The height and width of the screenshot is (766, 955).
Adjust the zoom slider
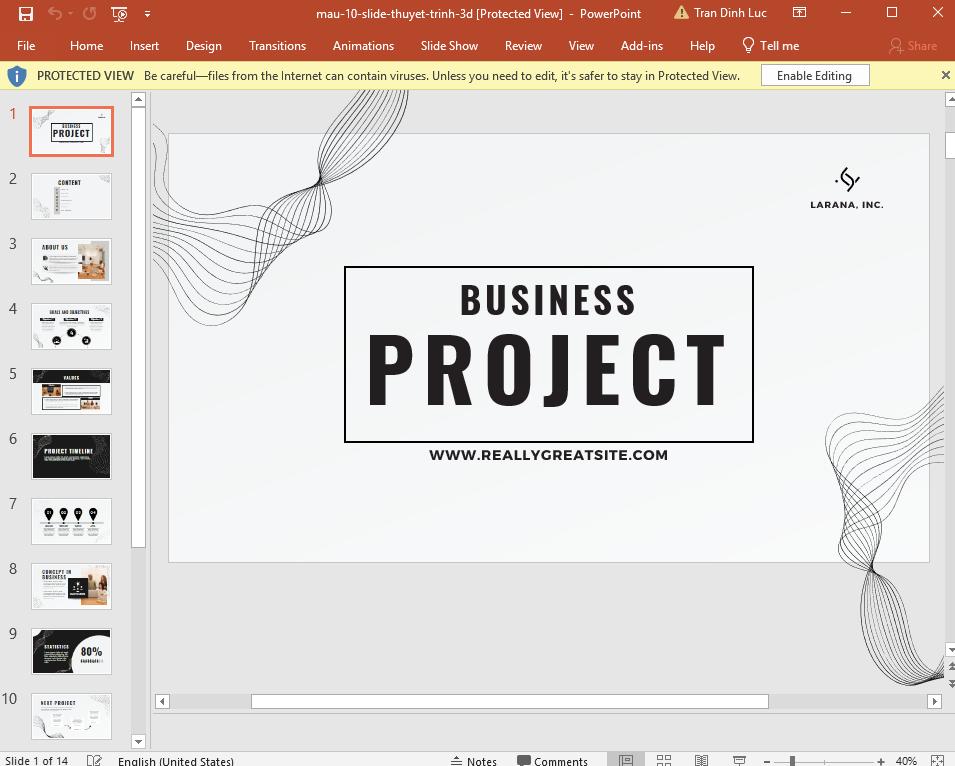point(792,760)
